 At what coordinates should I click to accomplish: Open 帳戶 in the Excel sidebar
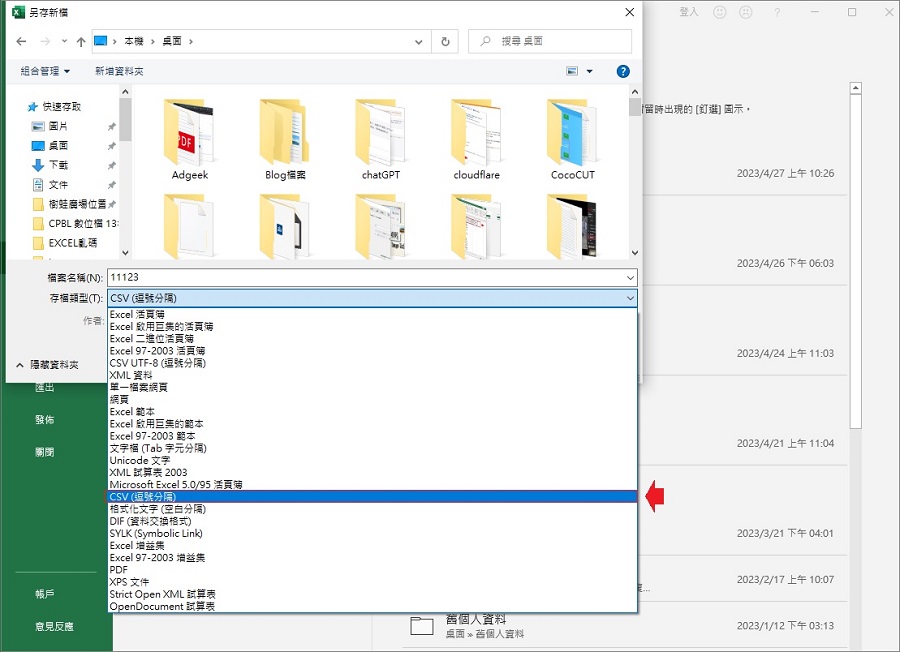45,594
